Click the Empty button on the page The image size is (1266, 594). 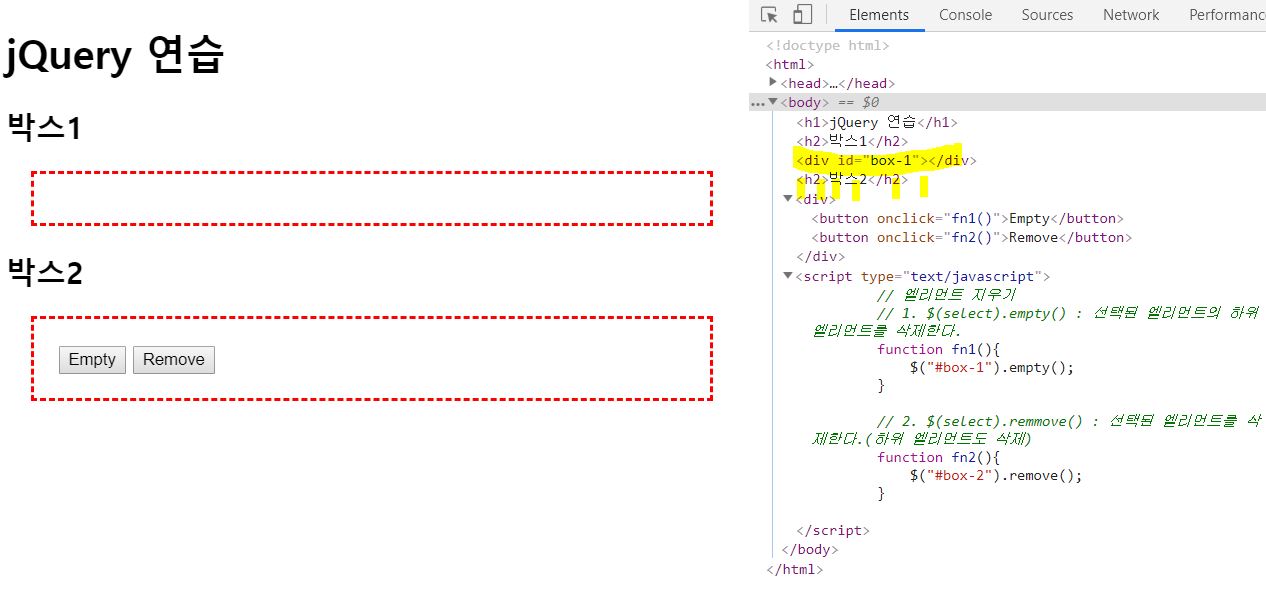point(92,360)
